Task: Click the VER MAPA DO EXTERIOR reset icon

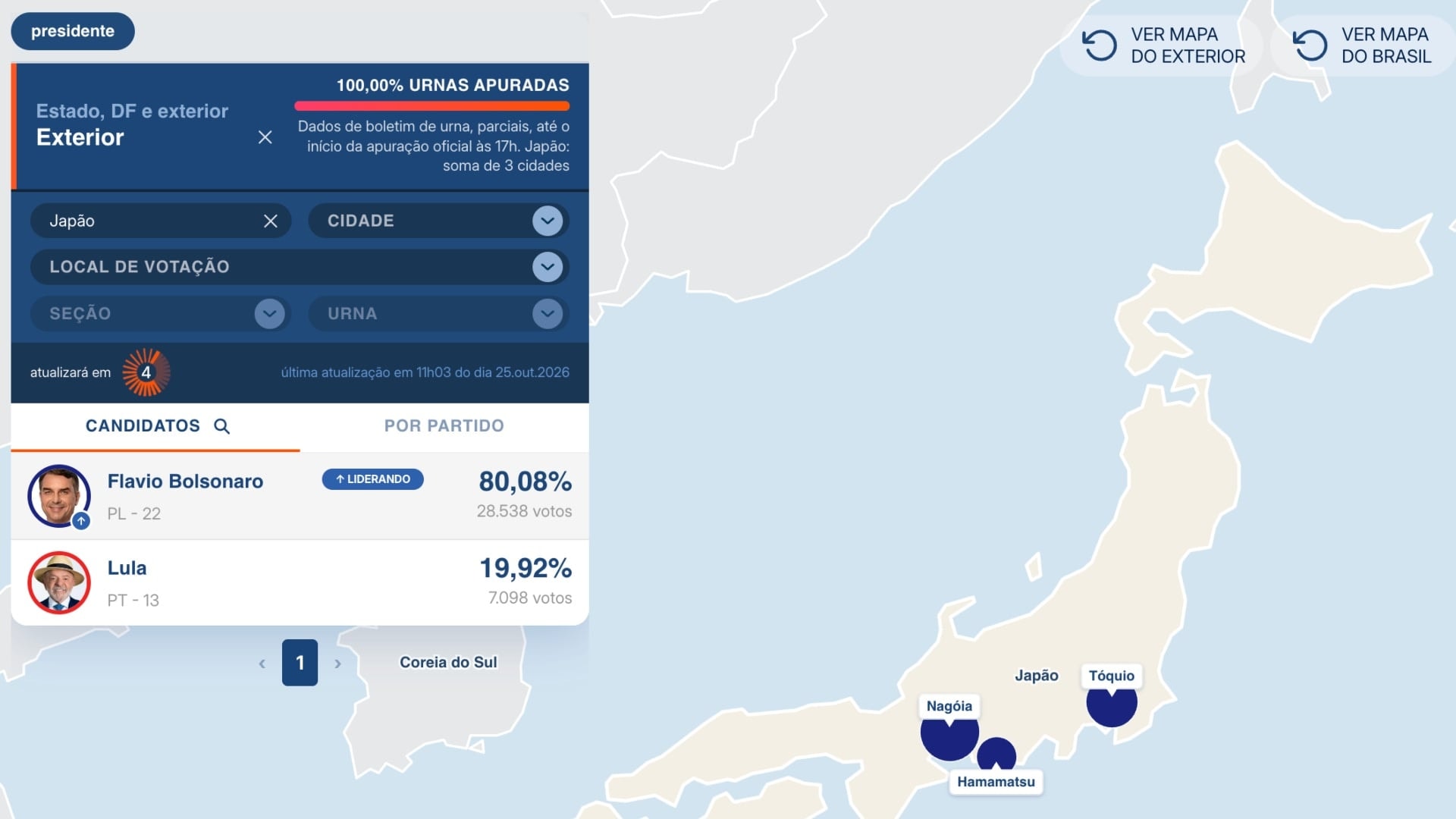Action: (1100, 45)
